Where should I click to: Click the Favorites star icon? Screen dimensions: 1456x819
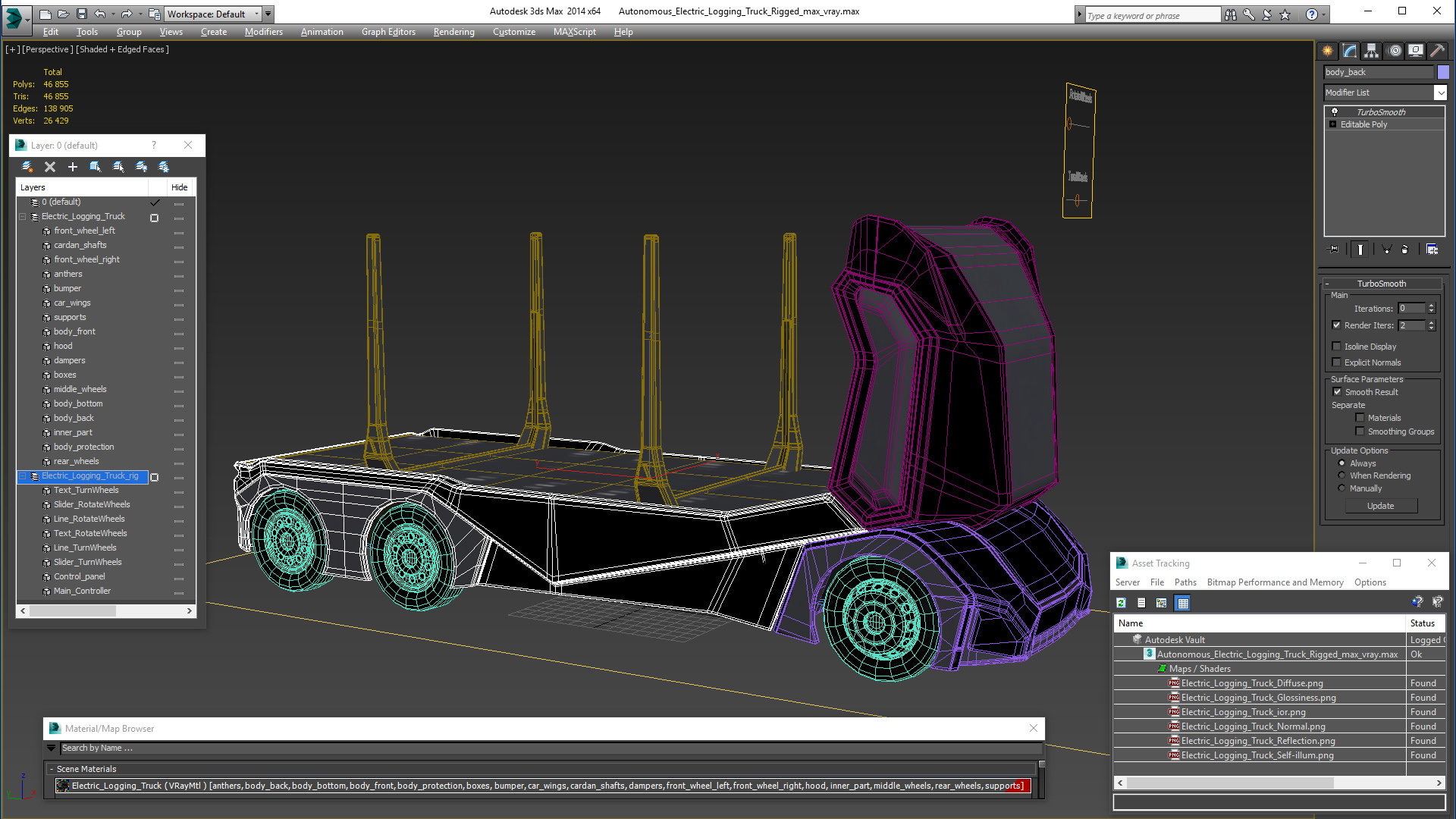tap(1285, 14)
